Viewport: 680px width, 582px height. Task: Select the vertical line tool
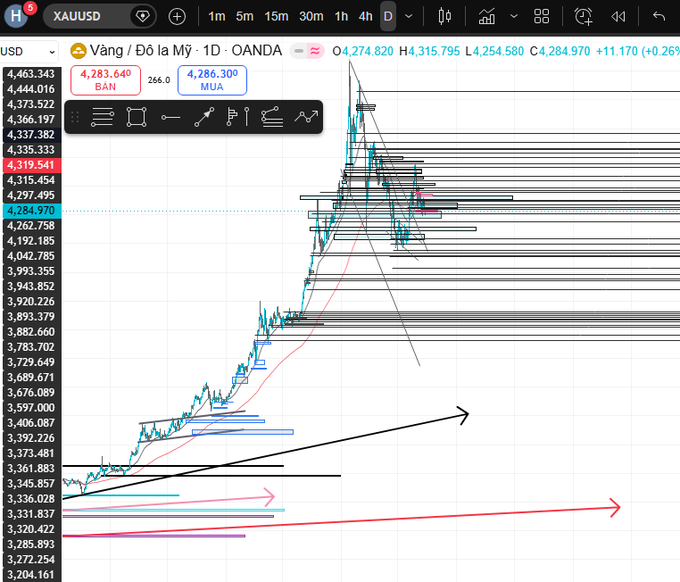(x=246, y=117)
